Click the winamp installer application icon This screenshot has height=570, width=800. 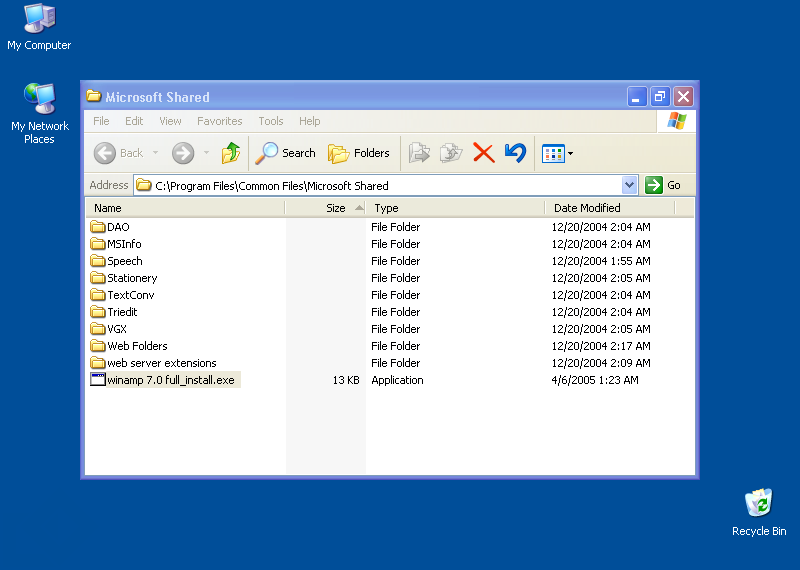pos(97,380)
